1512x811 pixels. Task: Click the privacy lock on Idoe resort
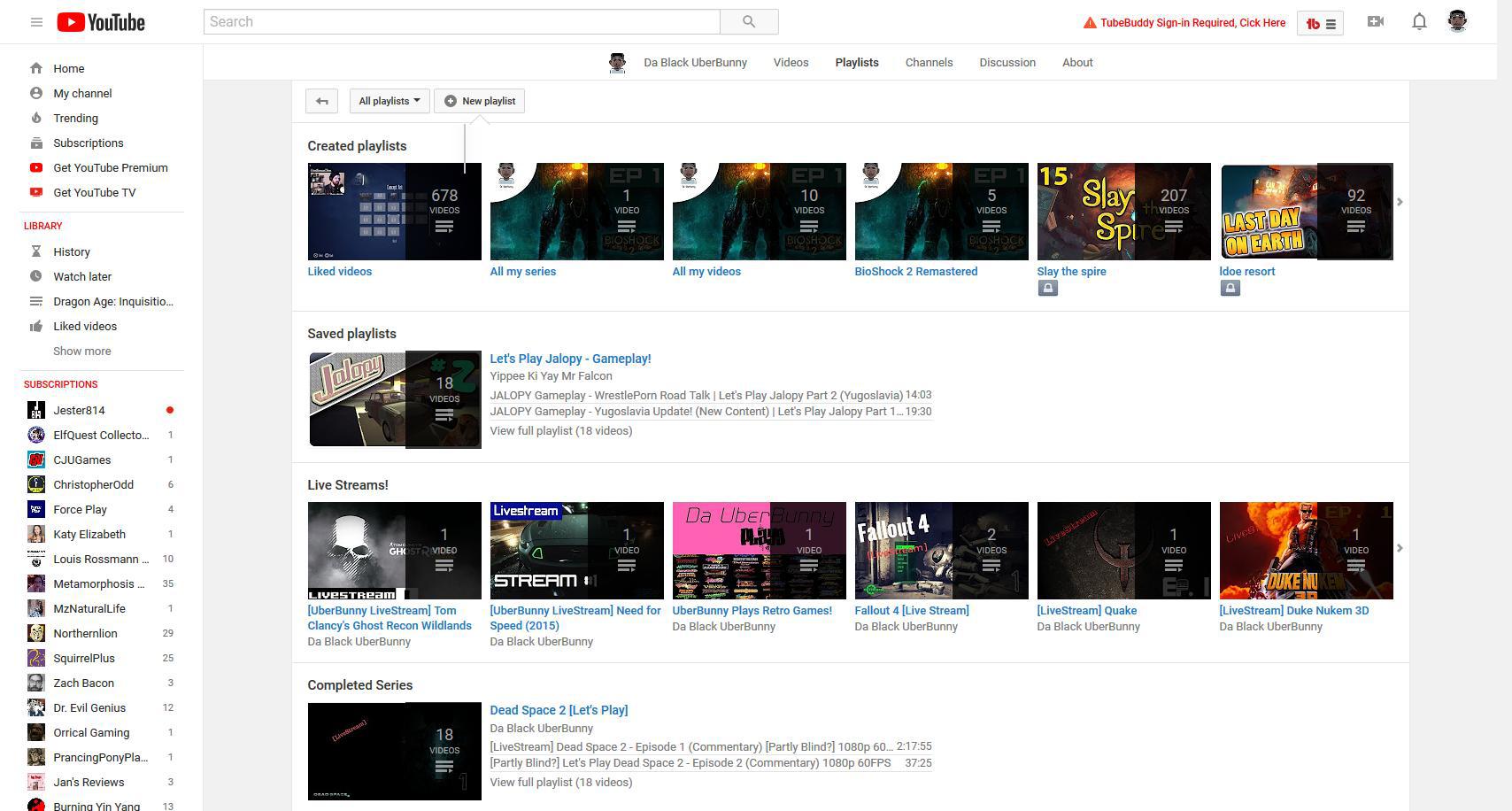[1230, 288]
